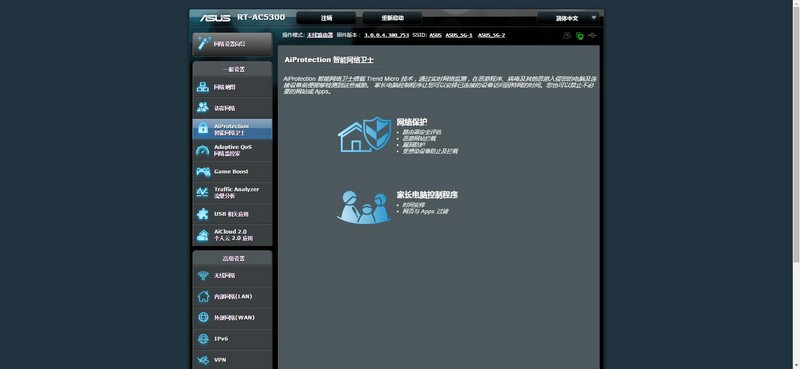Open WAN 外部网络(WAN) setting
This screenshot has height=369, width=800.
pos(232,317)
